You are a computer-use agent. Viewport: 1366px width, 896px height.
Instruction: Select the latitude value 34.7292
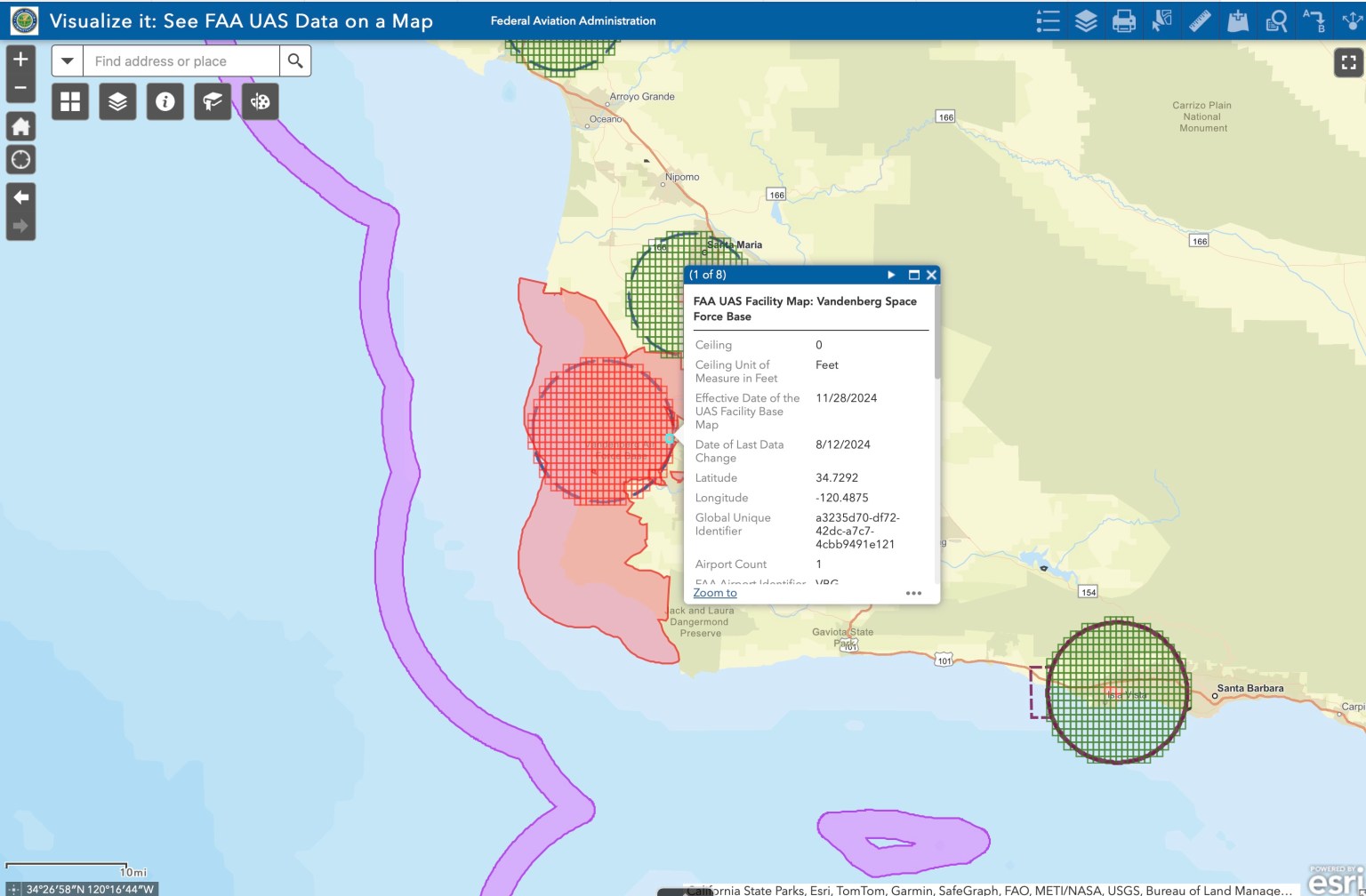pos(837,477)
